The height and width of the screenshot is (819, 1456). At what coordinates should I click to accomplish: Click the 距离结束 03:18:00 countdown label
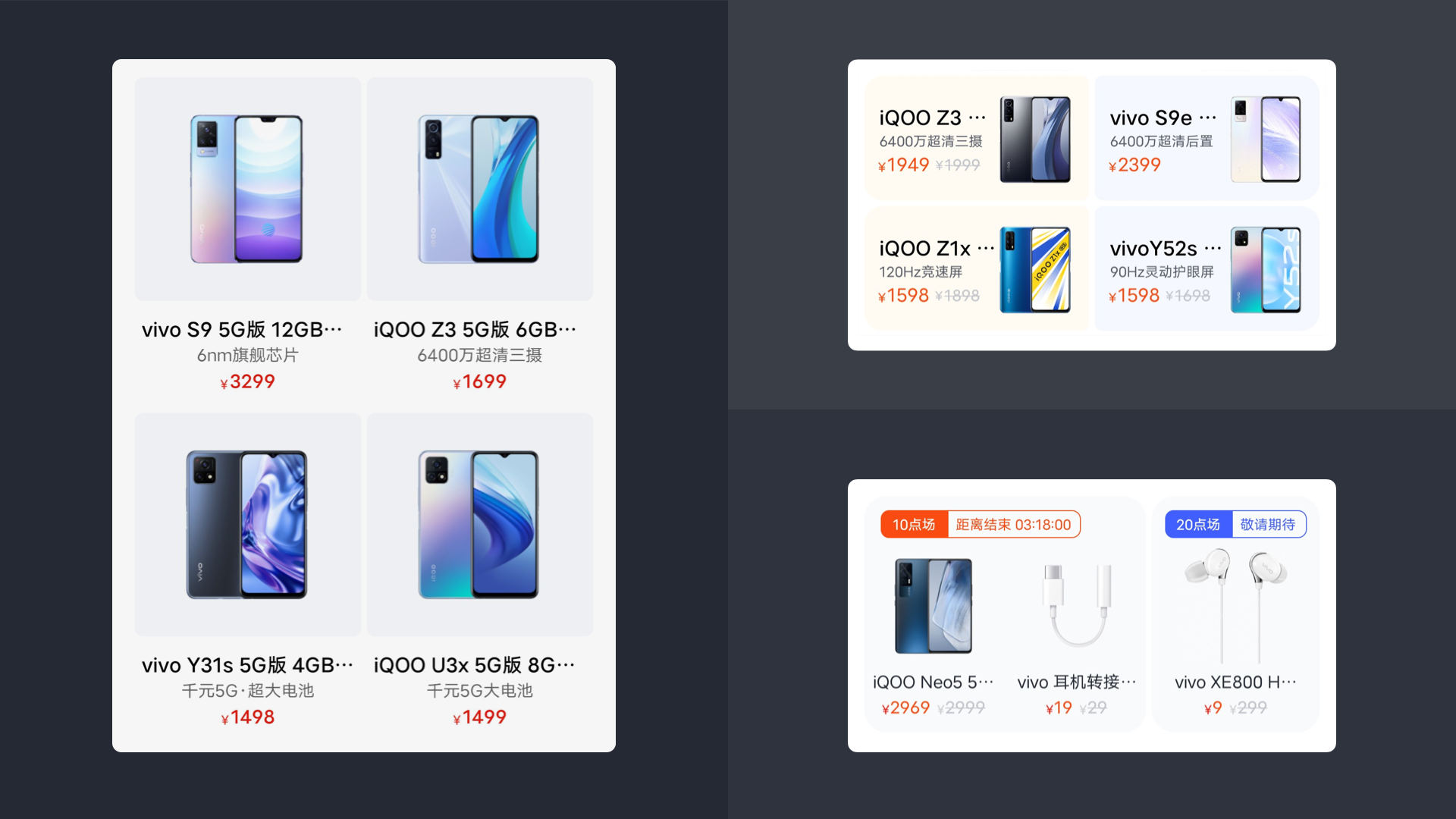tap(1013, 524)
